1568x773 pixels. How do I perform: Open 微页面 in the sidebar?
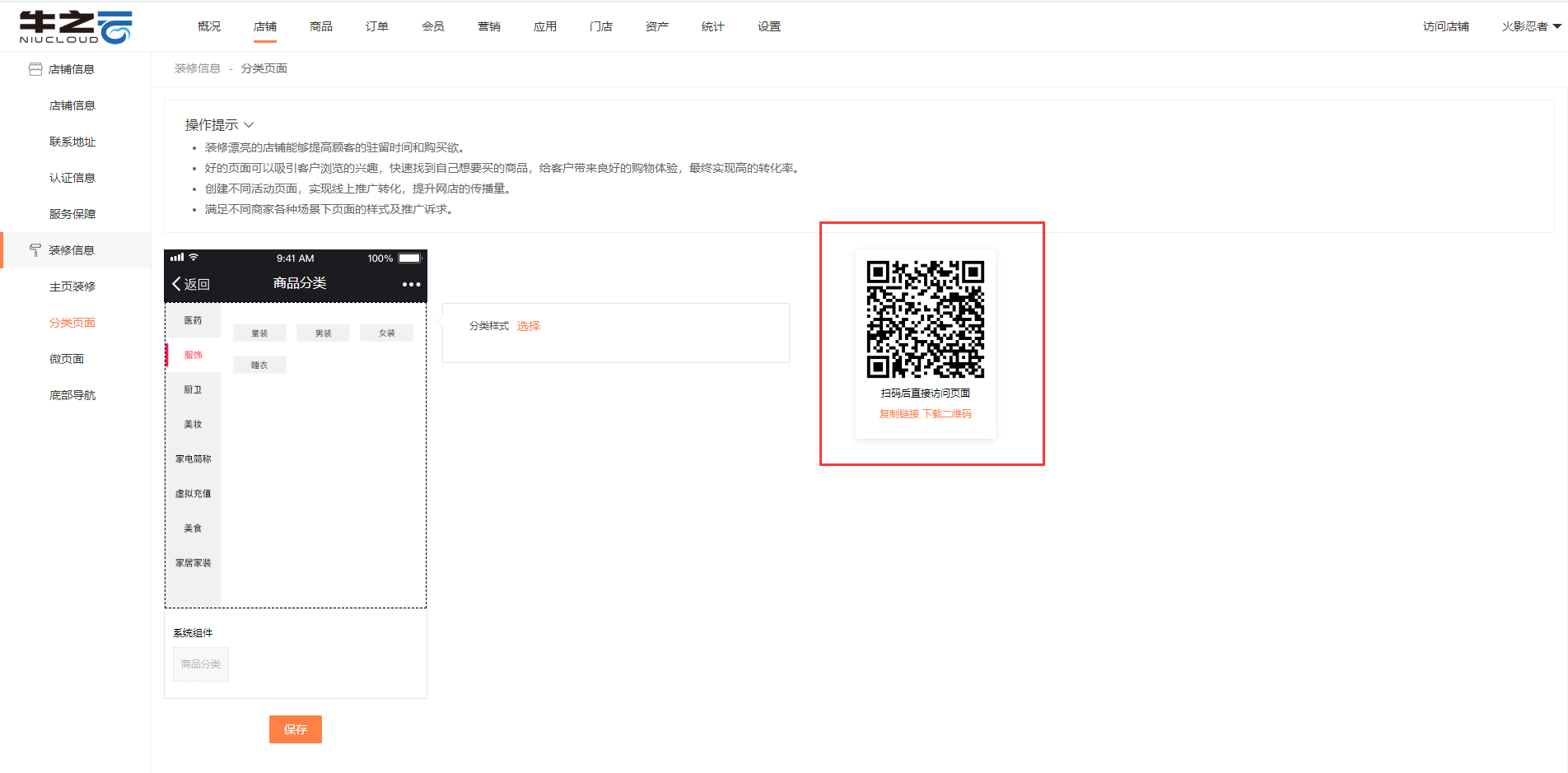[x=67, y=359]
